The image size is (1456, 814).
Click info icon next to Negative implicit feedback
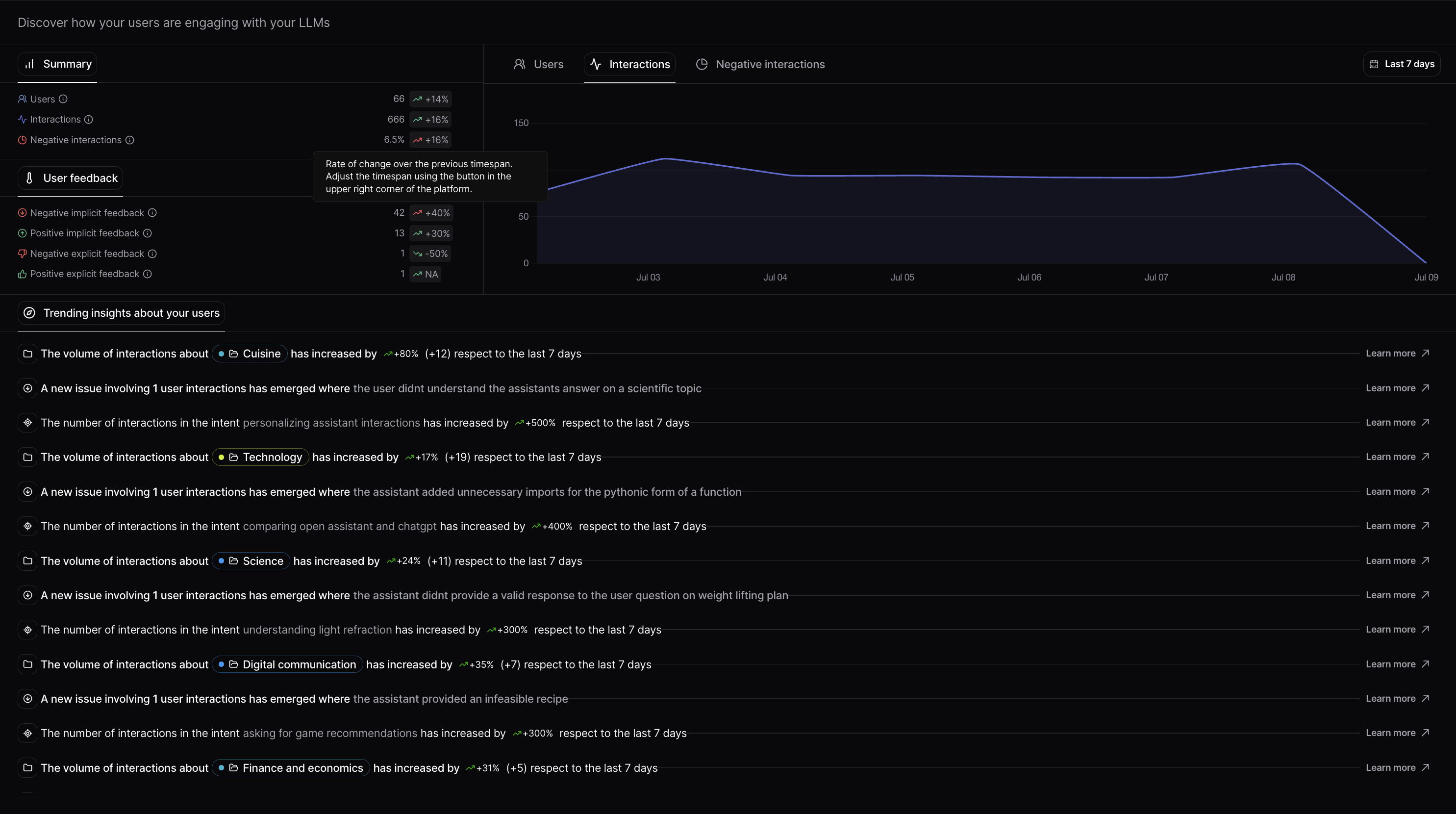point(152,213)
